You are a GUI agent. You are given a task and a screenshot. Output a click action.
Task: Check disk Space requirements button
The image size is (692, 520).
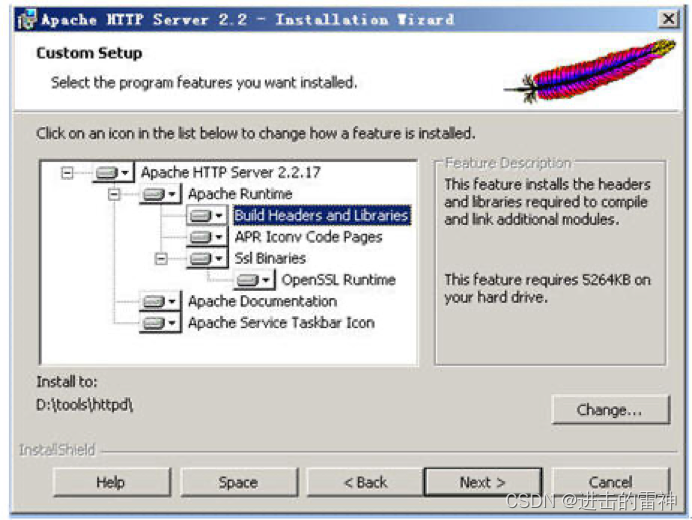coord(239,482)
